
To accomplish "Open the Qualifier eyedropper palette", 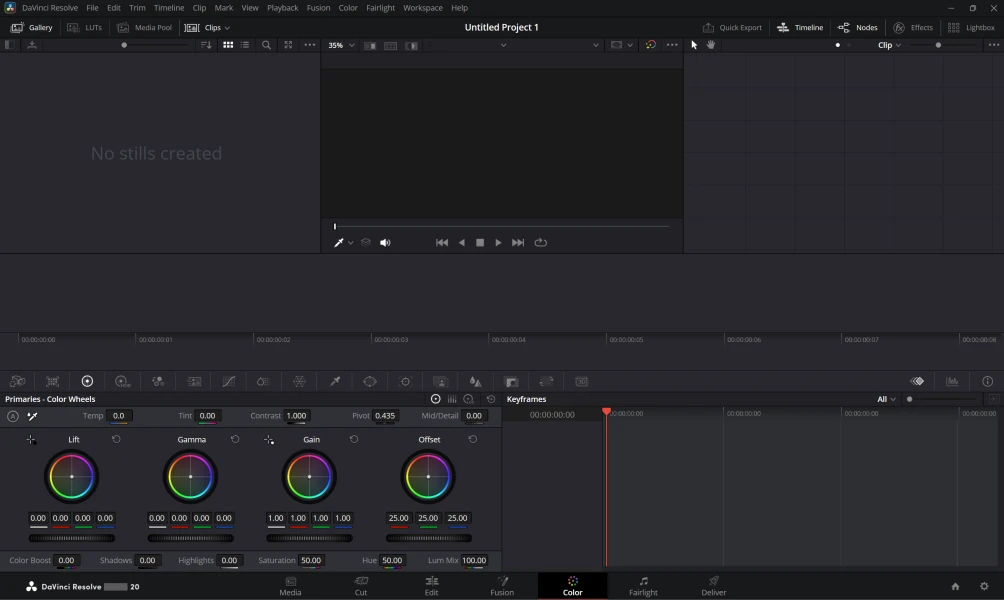I will click(x=335, y=382).
